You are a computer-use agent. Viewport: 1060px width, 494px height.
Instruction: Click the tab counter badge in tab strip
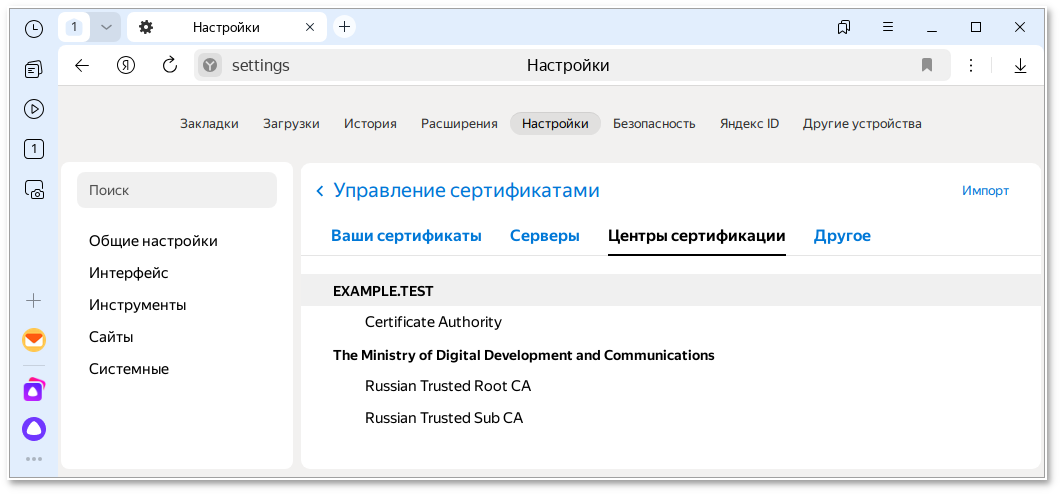(x=74, y=27)
